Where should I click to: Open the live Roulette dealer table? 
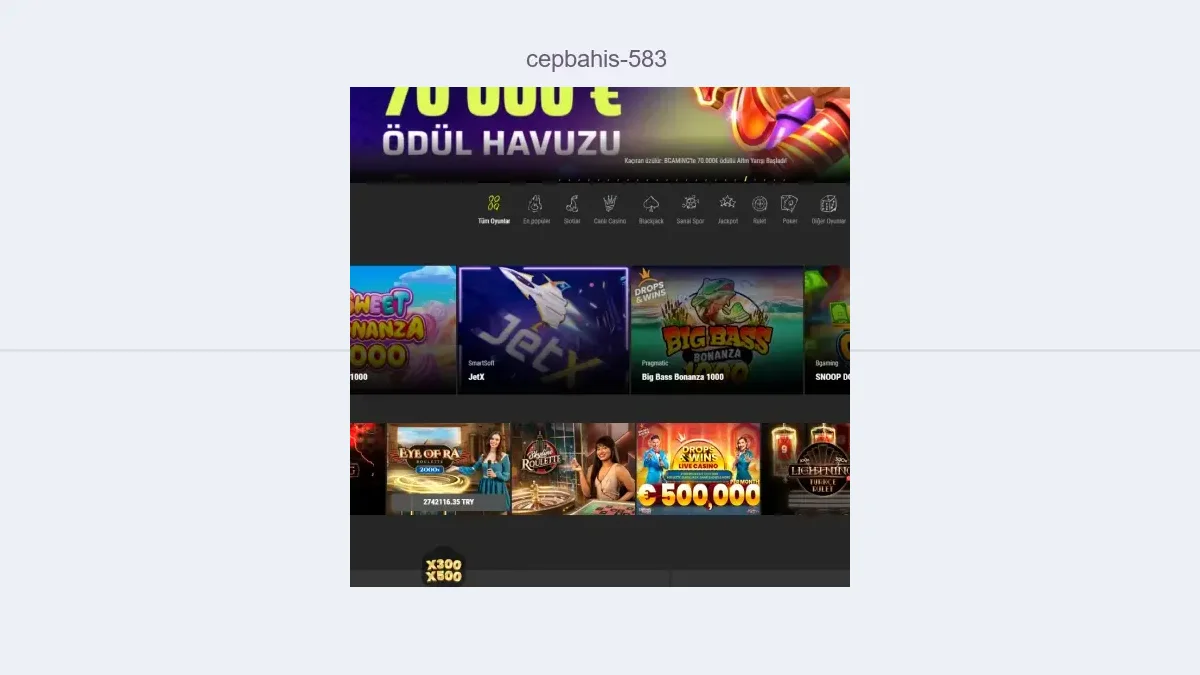574,469
